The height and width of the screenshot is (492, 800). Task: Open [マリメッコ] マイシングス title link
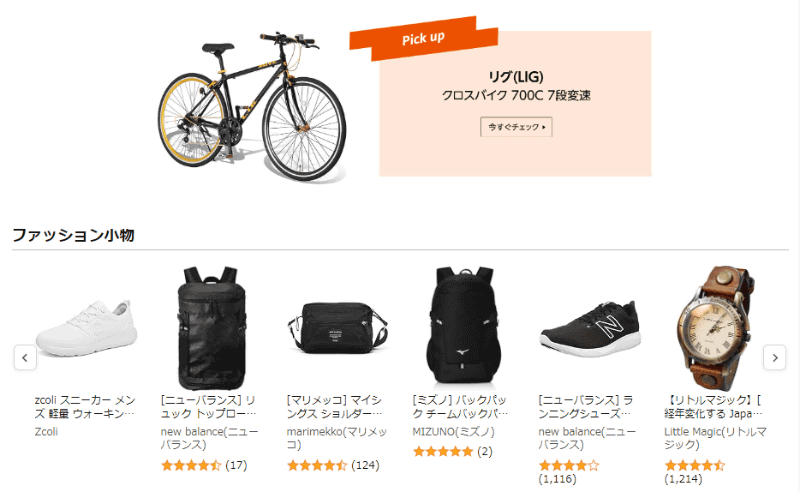click(334, 407)
